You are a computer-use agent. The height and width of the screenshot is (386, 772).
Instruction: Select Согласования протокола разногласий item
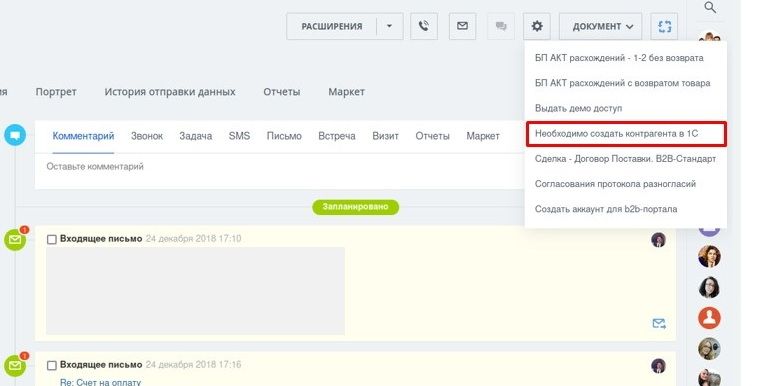click(x=615, y=184)
